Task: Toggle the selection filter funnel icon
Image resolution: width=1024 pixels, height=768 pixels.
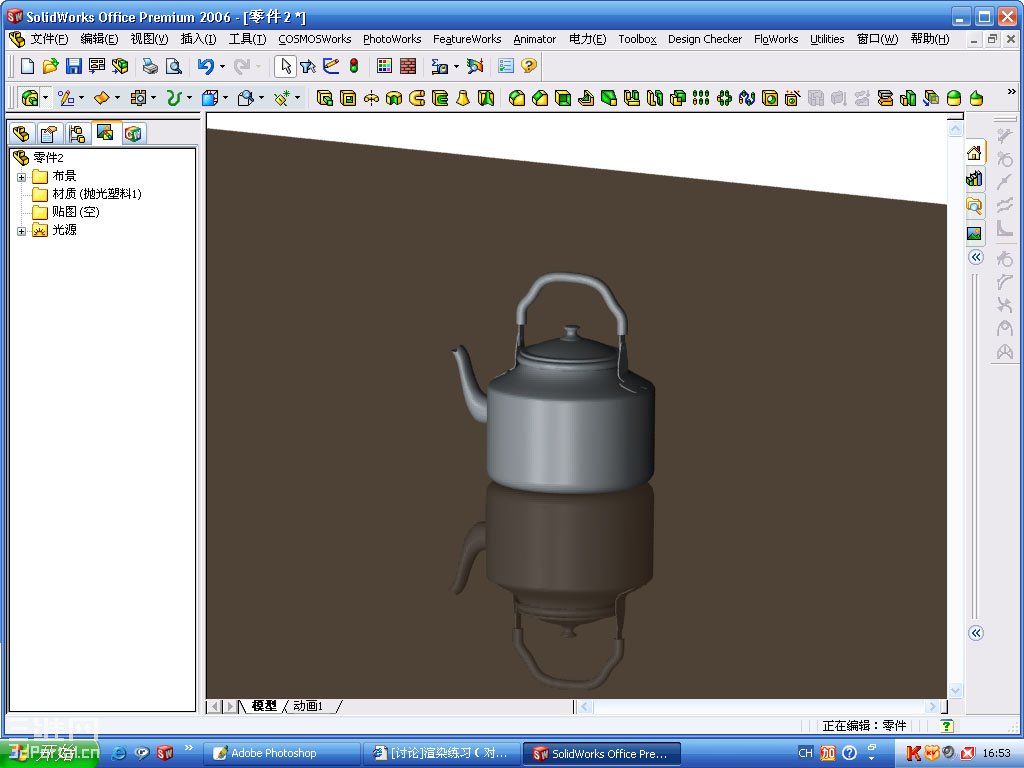Action: click(x=308, y=66)
